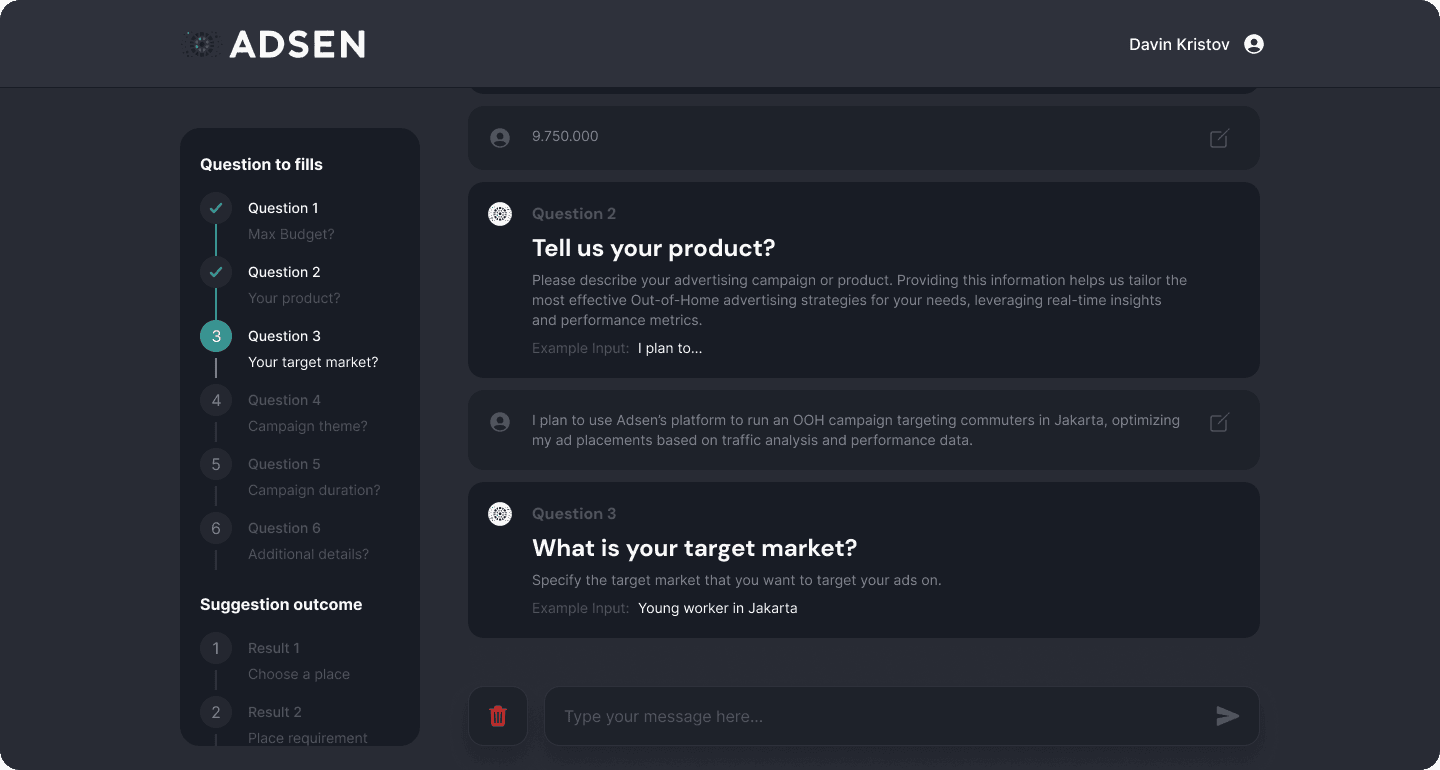Screen dimensions: 1440x770
Task: Open Question 2 in sidebar
Action: pyautogui.click(x=284, y=272)
